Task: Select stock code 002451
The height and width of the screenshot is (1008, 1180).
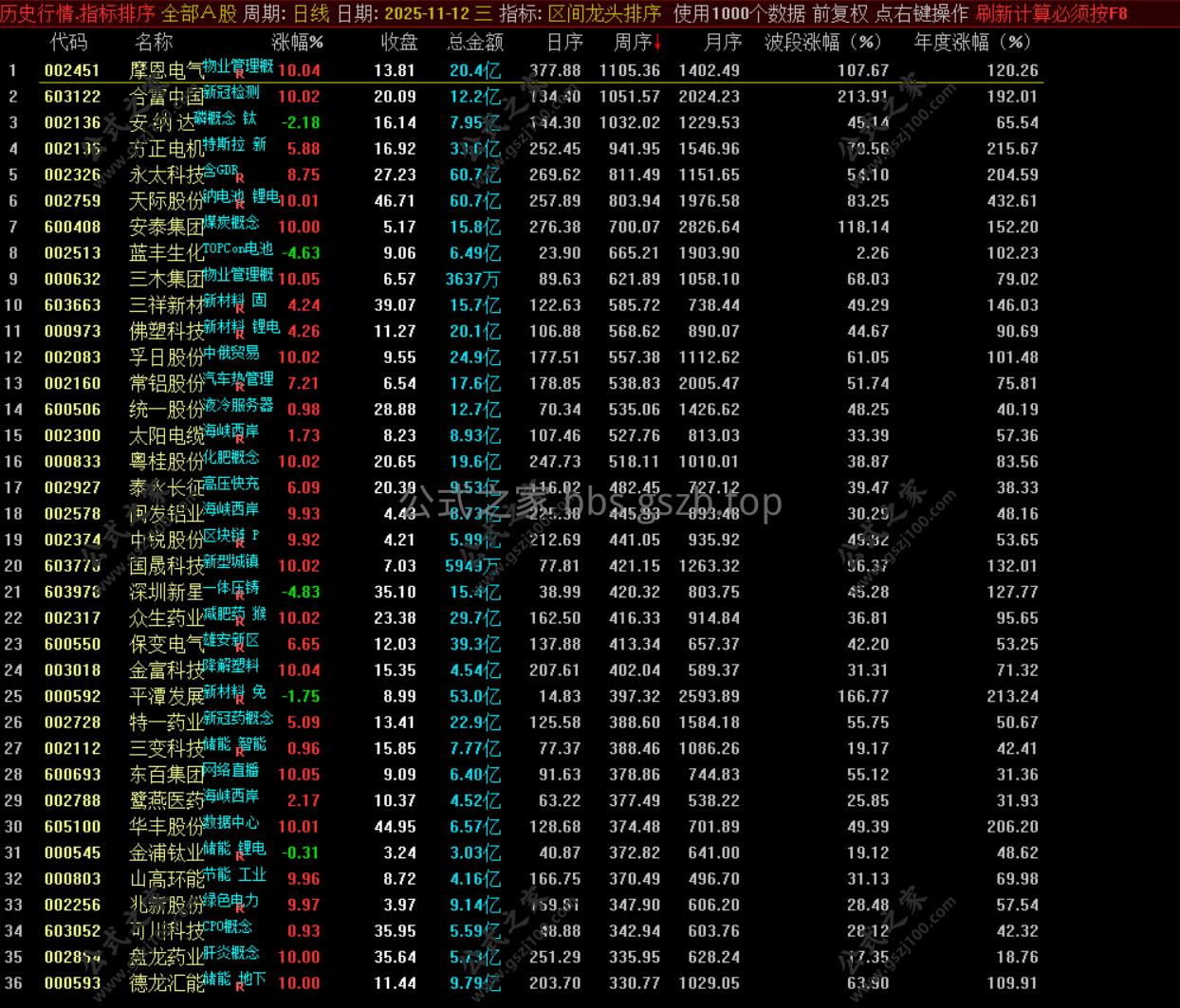Action: [x=72, y=70]
